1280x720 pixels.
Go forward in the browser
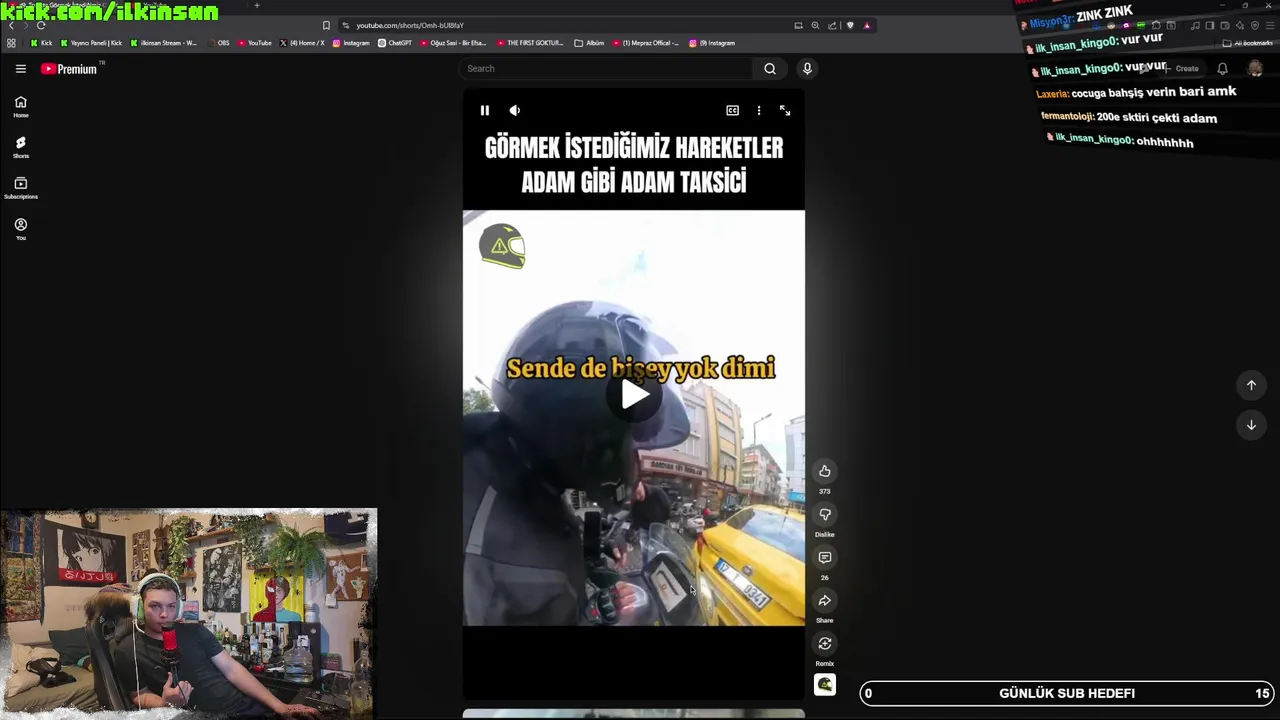[26, 25]
